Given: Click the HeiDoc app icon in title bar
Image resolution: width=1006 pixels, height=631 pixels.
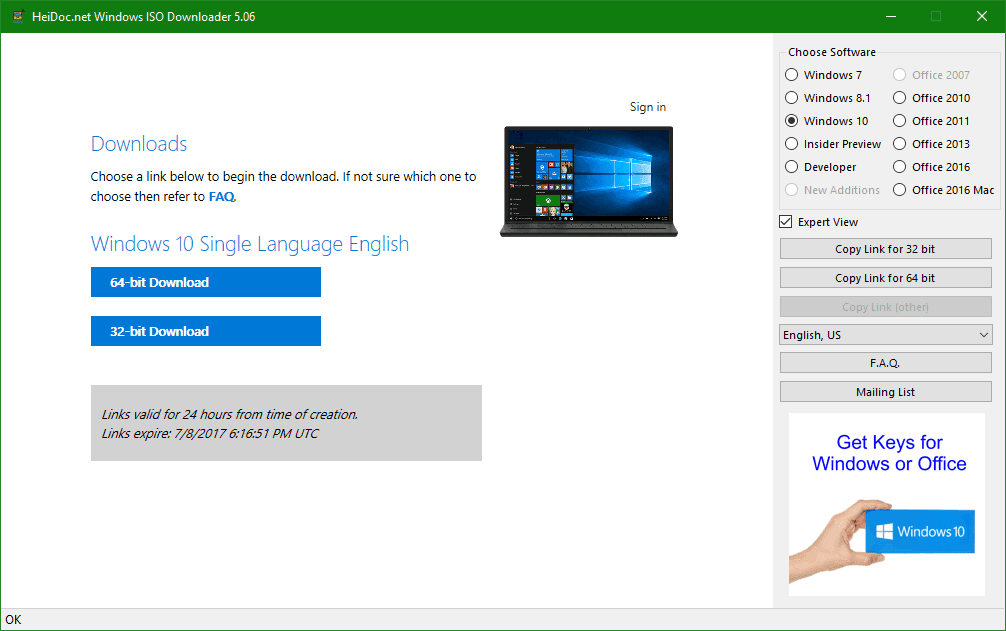Looking at the screenshot, I should (18, 16).
